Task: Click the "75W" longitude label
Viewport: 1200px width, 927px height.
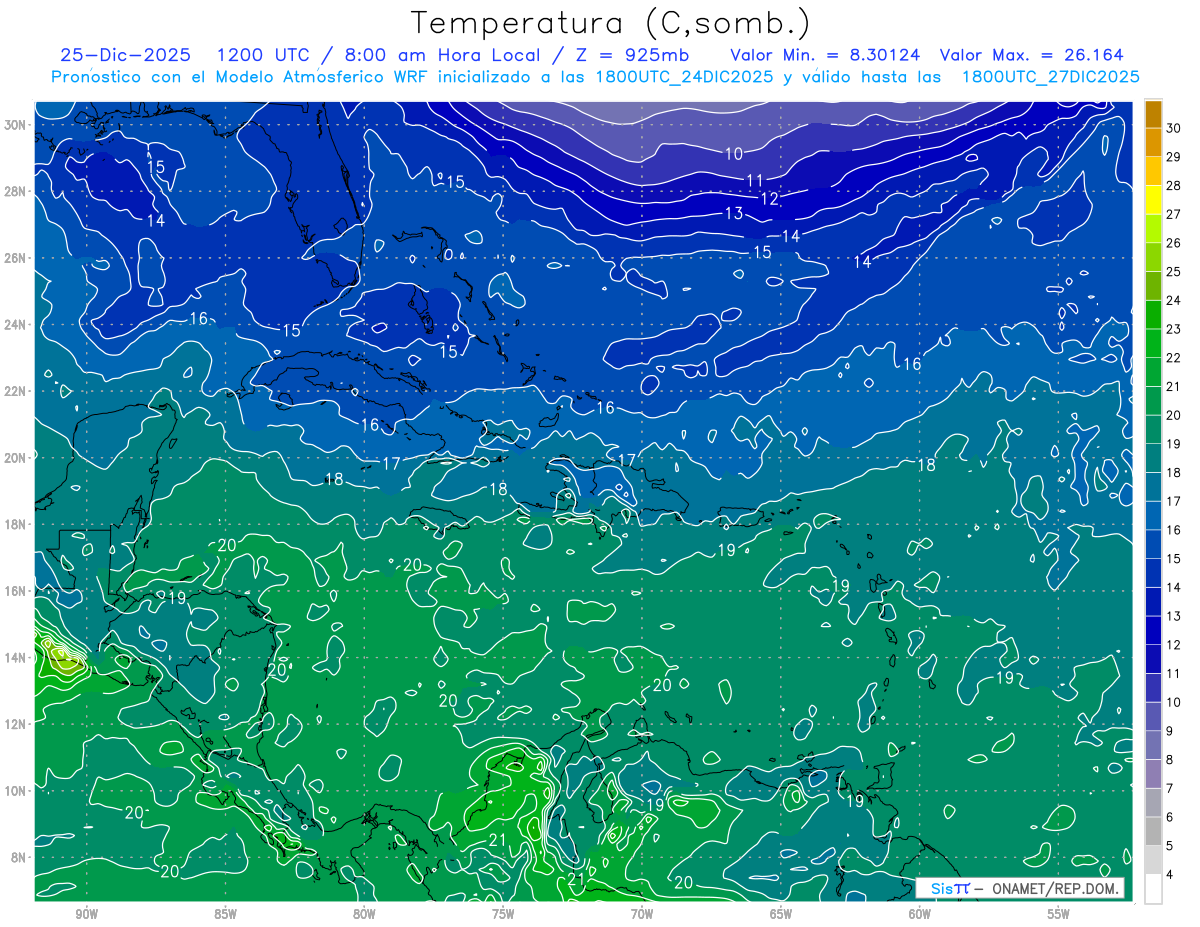Action: [503, 914]
